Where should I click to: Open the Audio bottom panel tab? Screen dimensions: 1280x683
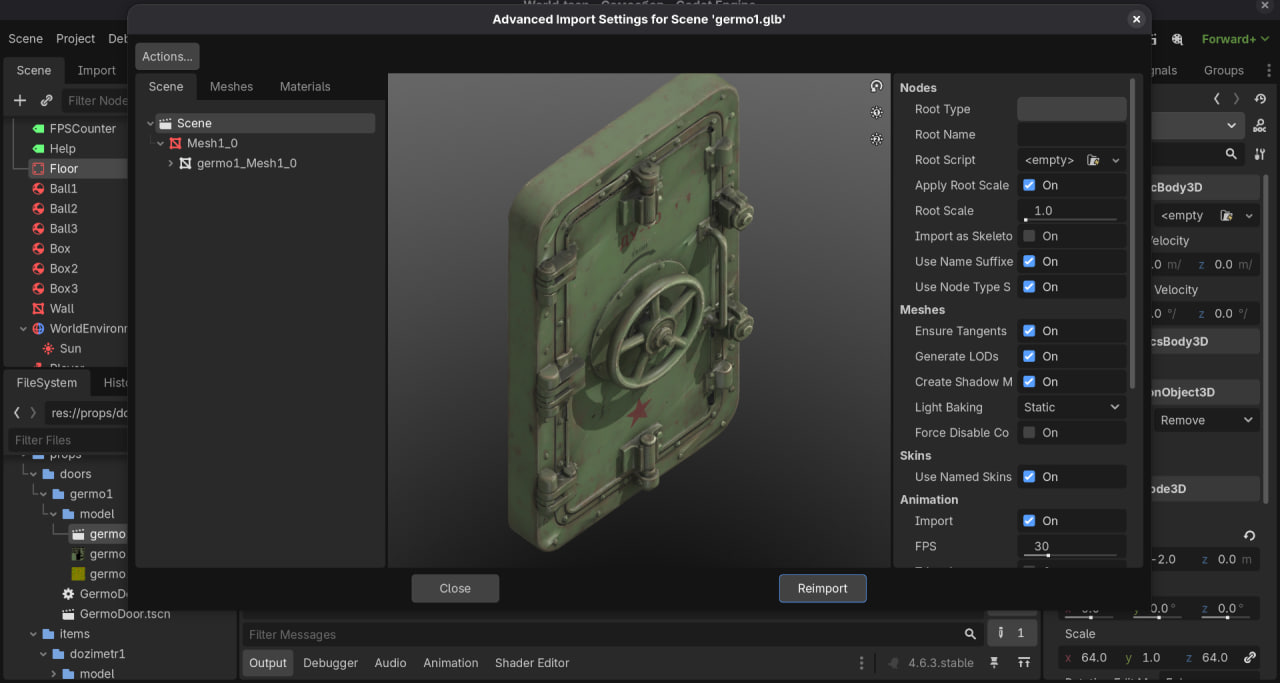point(390,663)
